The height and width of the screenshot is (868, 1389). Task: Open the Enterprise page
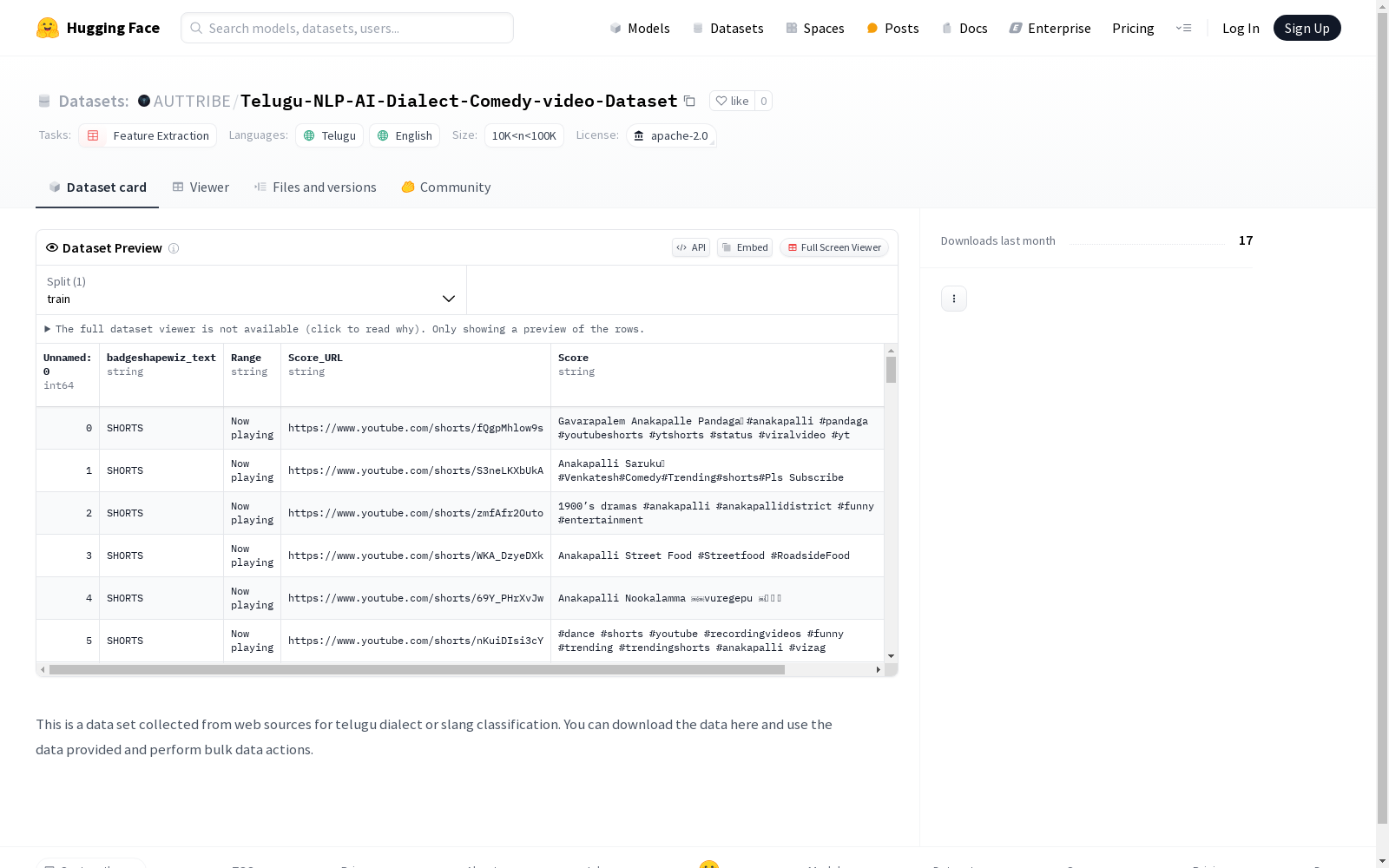click(x=1050, y=28)
